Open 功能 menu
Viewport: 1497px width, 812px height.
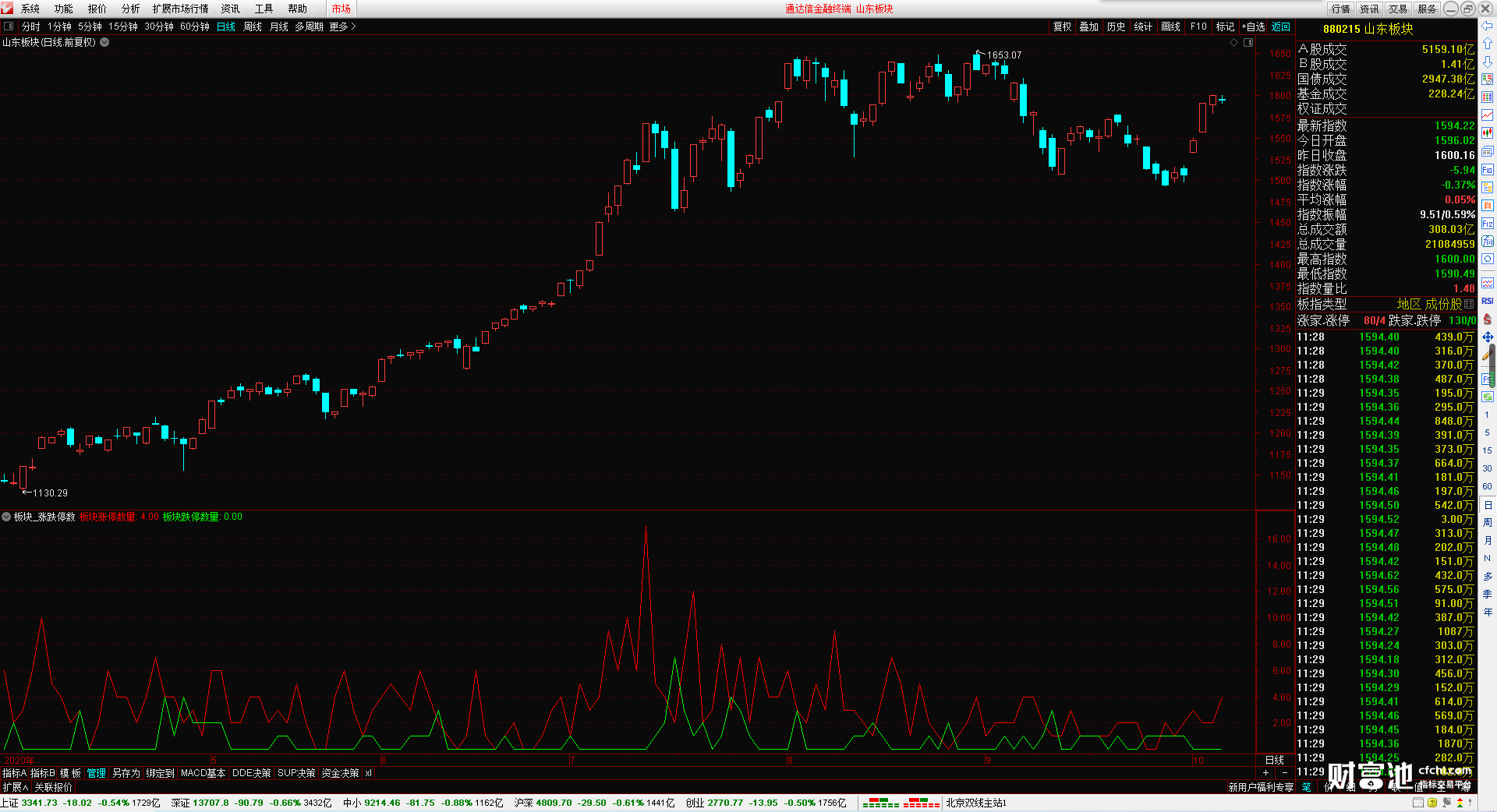click(x=64, y=9)
